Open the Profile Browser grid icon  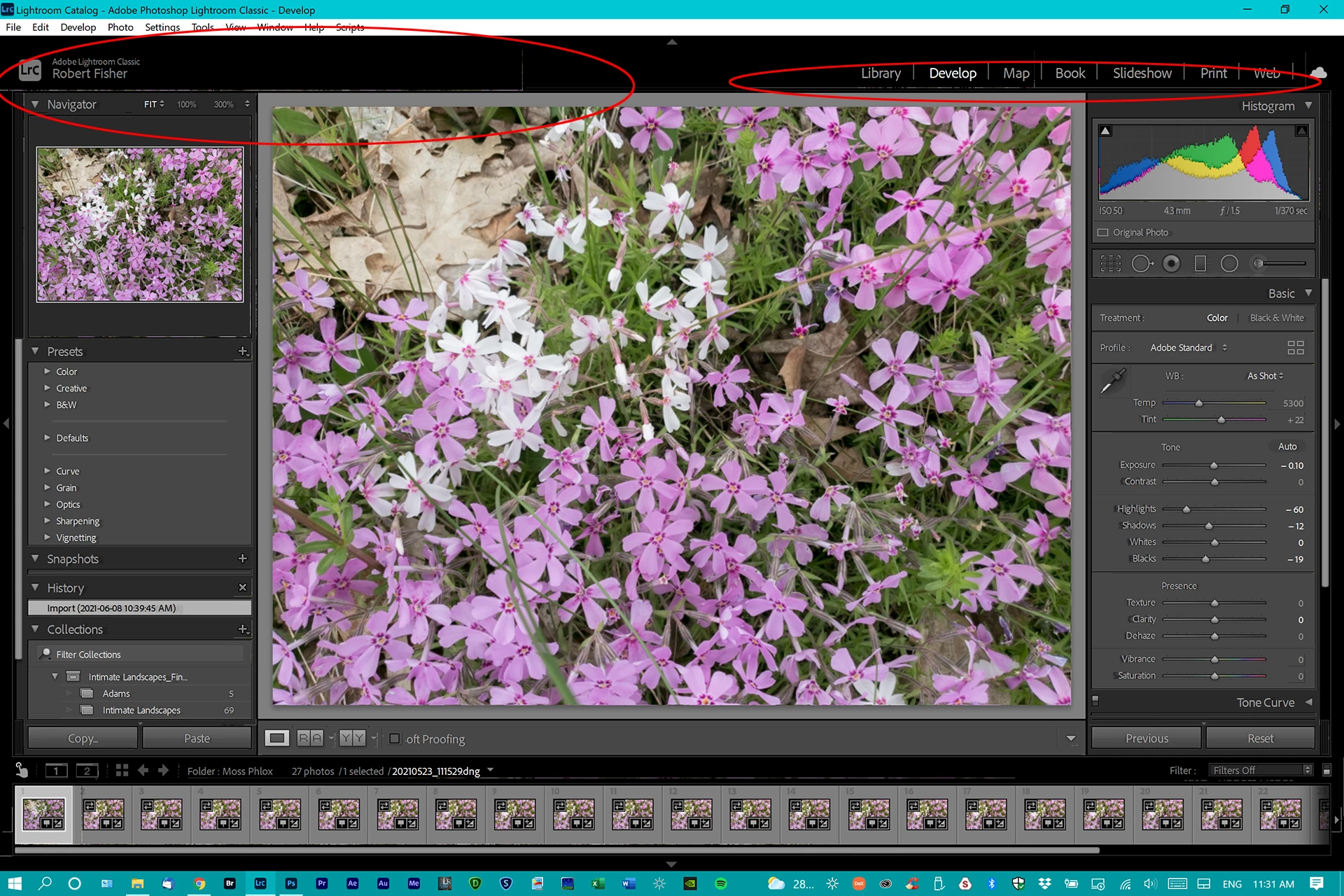(1295, 348)
